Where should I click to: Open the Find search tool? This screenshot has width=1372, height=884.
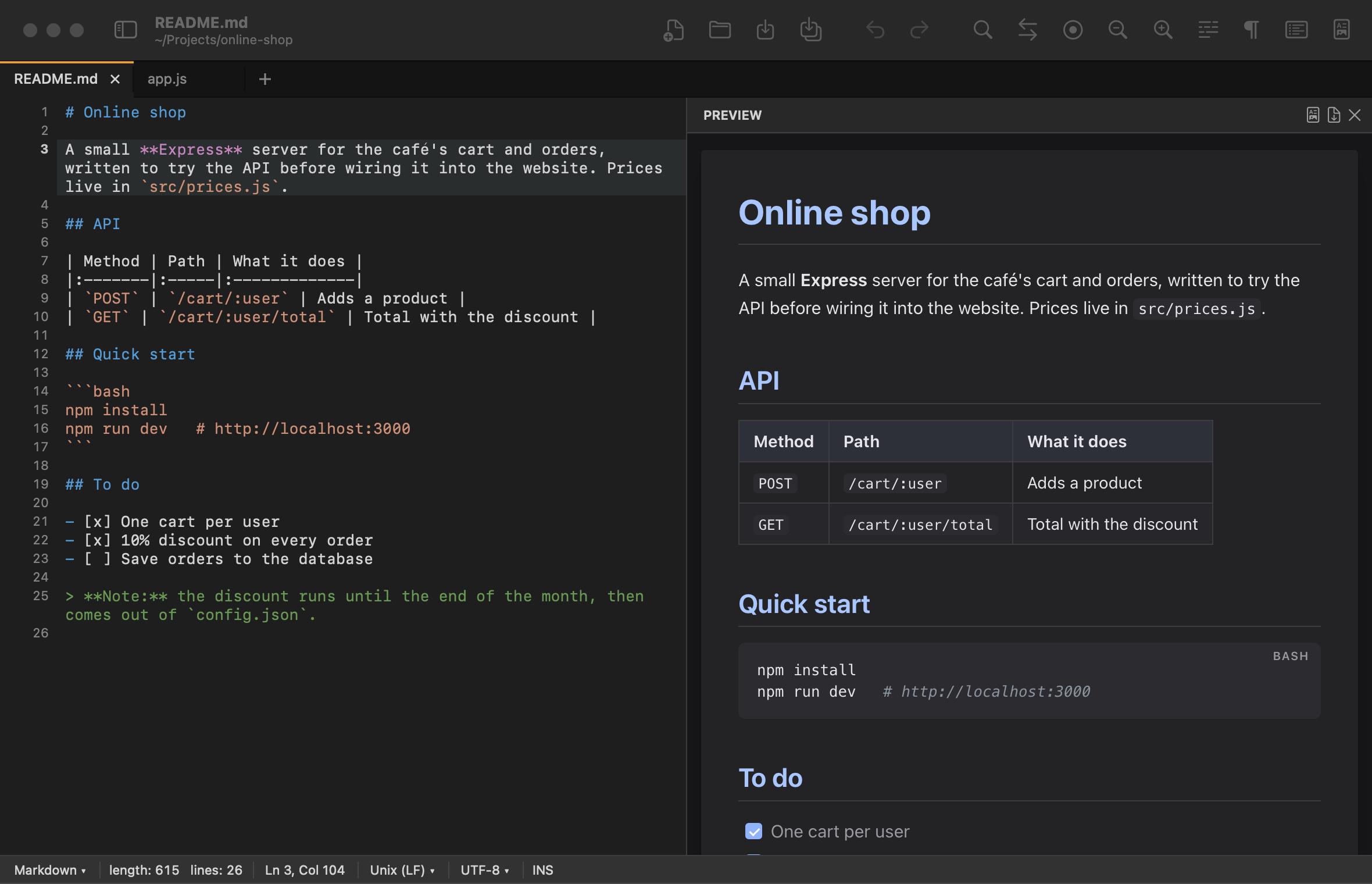pos(982,30)
